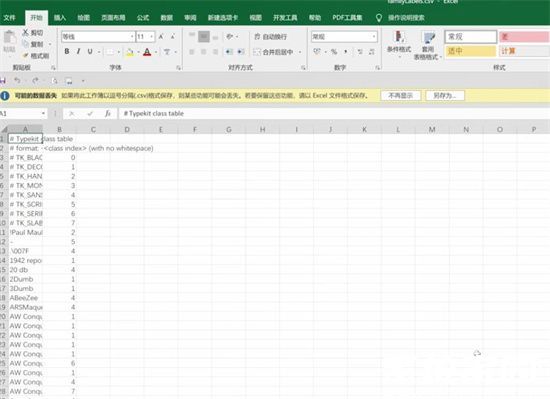Toggle Italic formatting
Screen dimensions: 550x399
click(78, 52)
